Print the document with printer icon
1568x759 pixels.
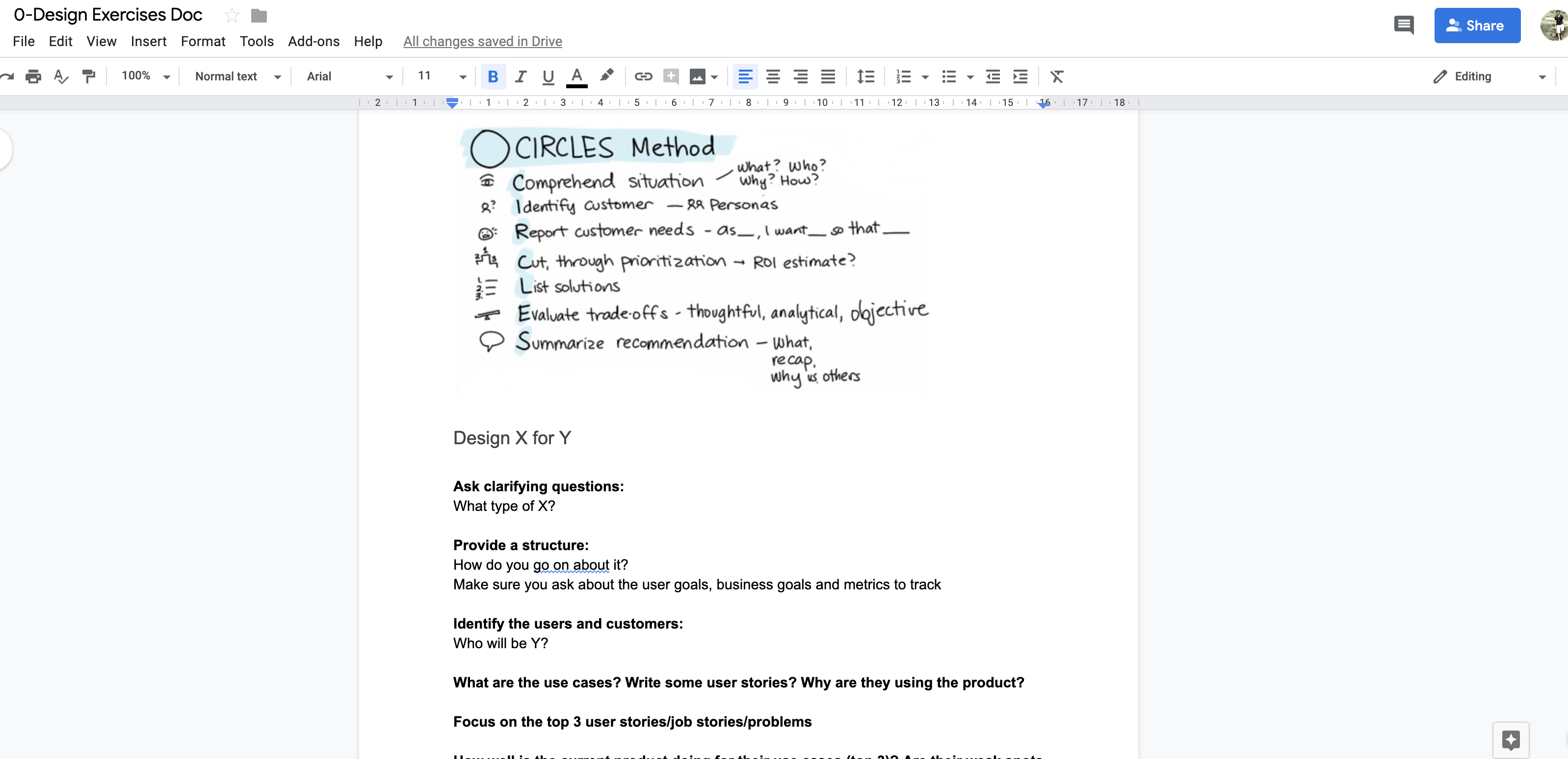33,76
